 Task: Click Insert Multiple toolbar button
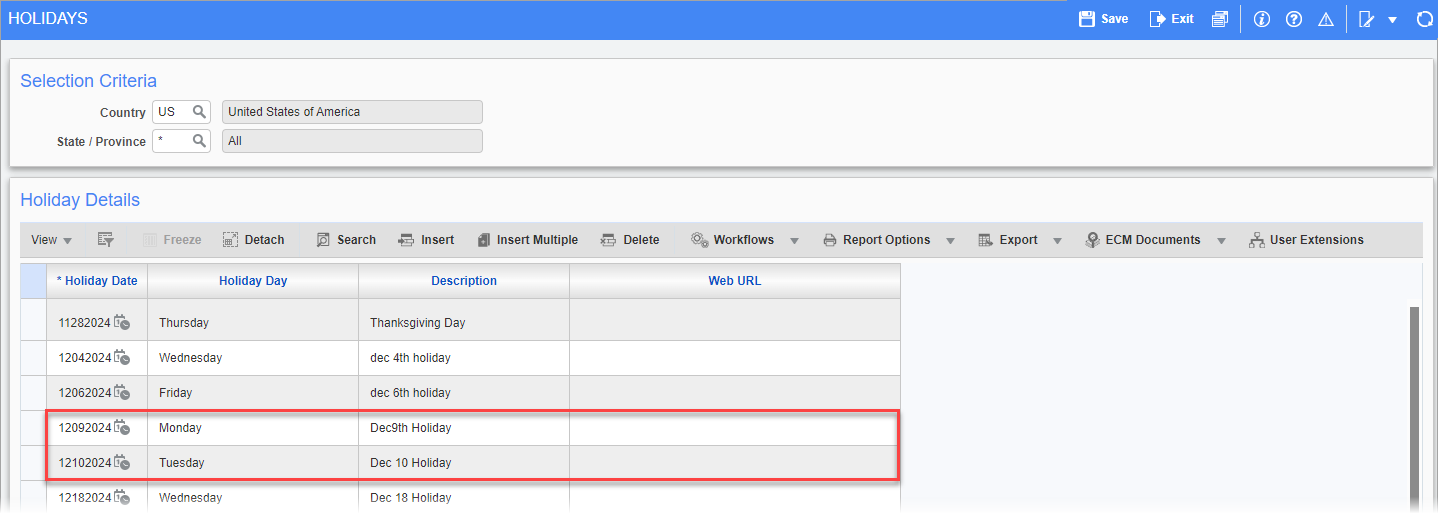(528, 240)
